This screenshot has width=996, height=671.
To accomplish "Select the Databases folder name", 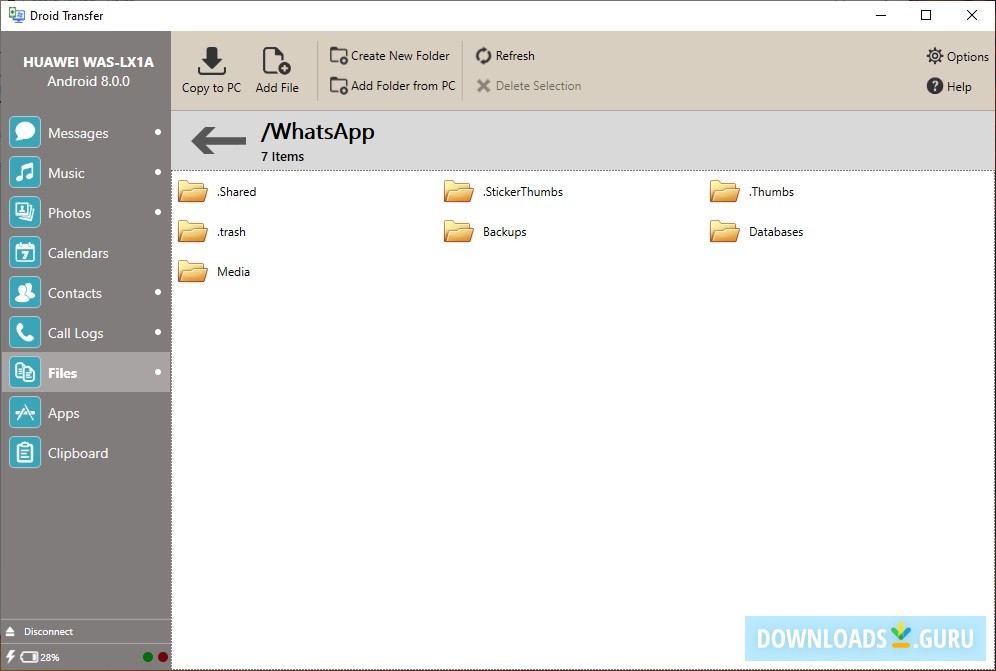I will [x=776, y=232].
